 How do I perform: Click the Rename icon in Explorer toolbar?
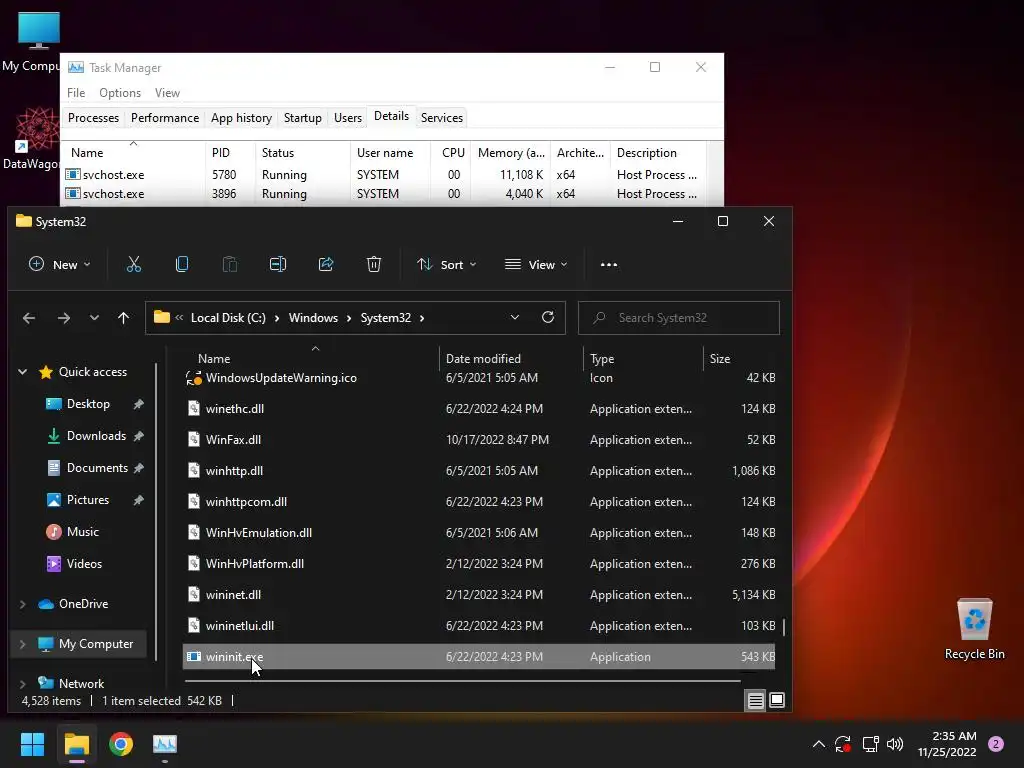(278, 264)
